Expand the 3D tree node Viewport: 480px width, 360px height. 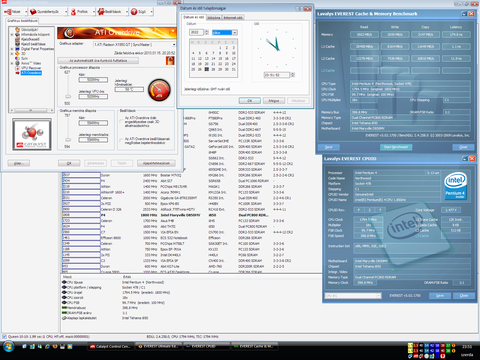coord(12,54)
